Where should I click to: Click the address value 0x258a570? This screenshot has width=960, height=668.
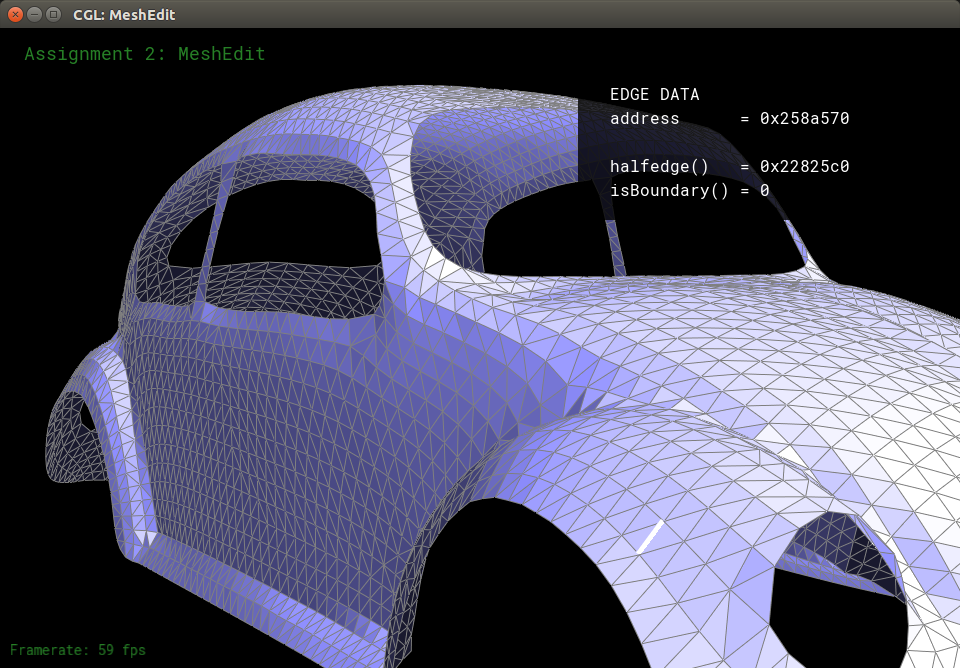(804, 119)
